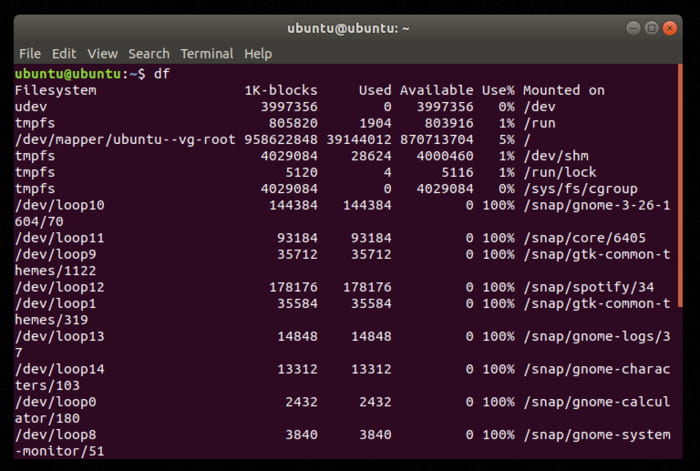The width and height of the screenshot is (700, 471).
Task: Click the Filesystem column header
Action: [55, 90]
